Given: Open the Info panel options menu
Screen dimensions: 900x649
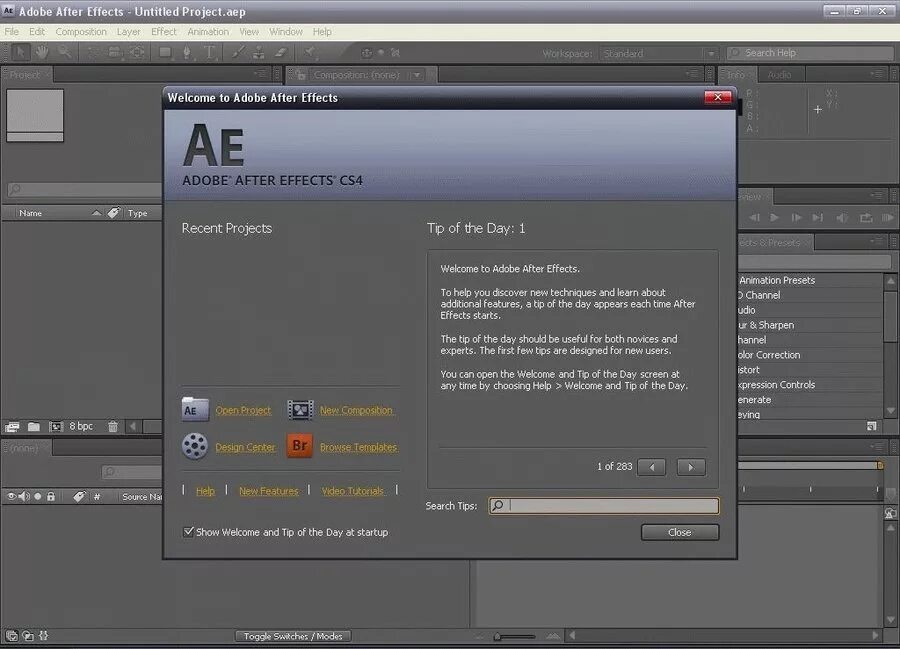Looking at the screenshot, I should [876, 74].
